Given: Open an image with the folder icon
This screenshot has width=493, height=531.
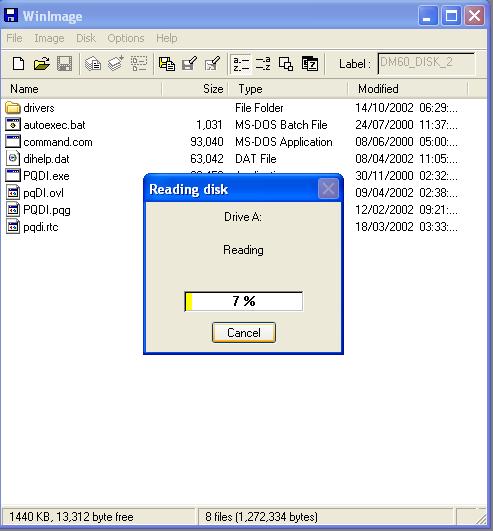Looking at the screenshot, I should pos(42,63).
